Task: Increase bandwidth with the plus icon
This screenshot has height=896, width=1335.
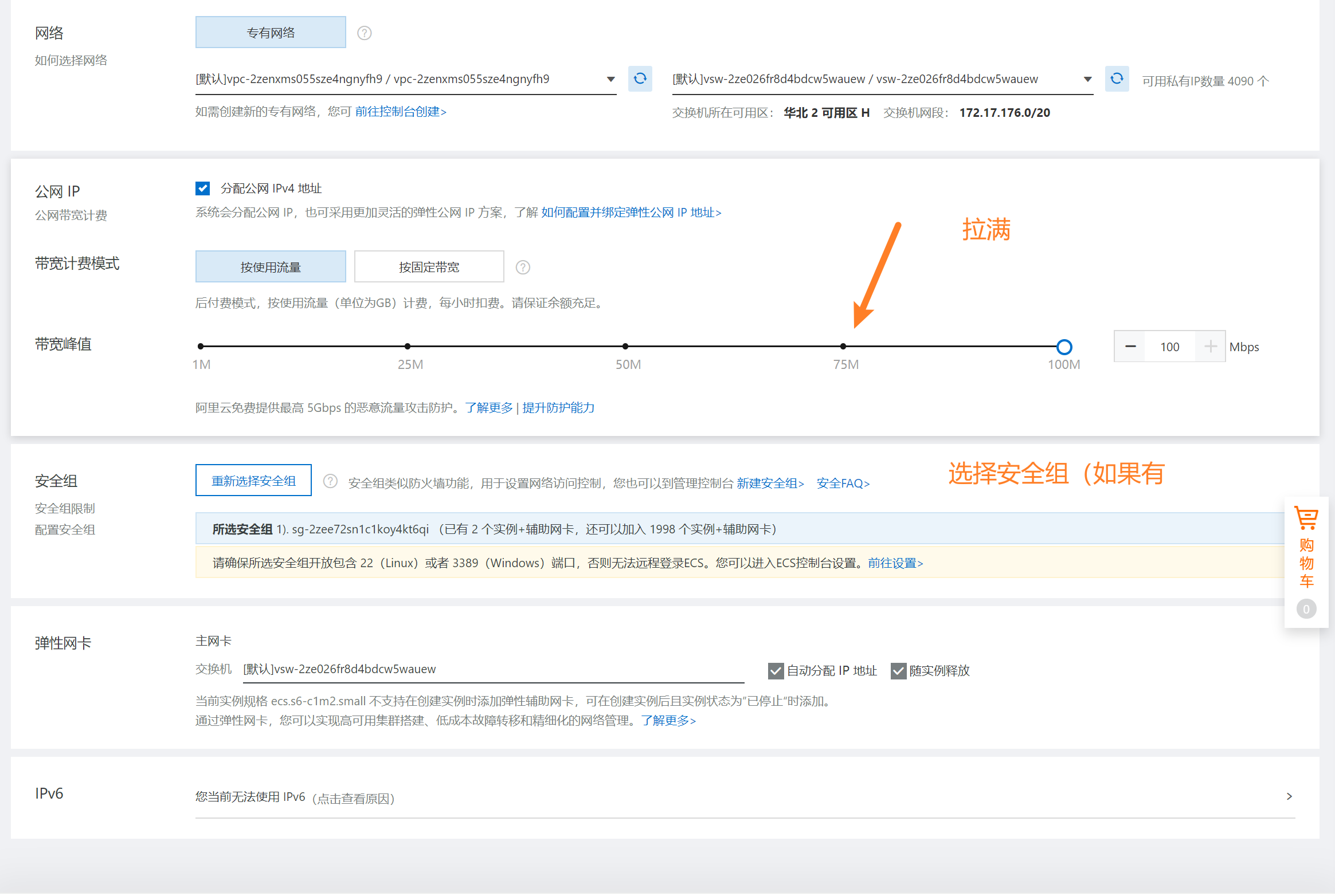Action: point(1210,346)
